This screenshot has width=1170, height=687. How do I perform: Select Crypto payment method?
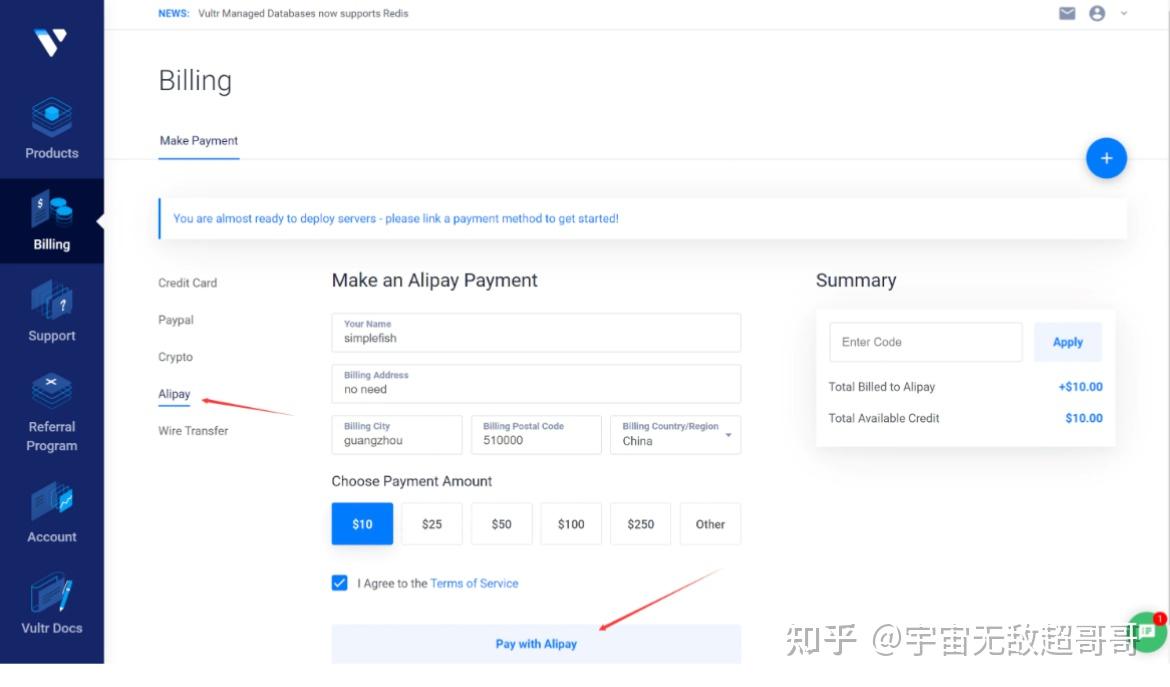point(175,357)
